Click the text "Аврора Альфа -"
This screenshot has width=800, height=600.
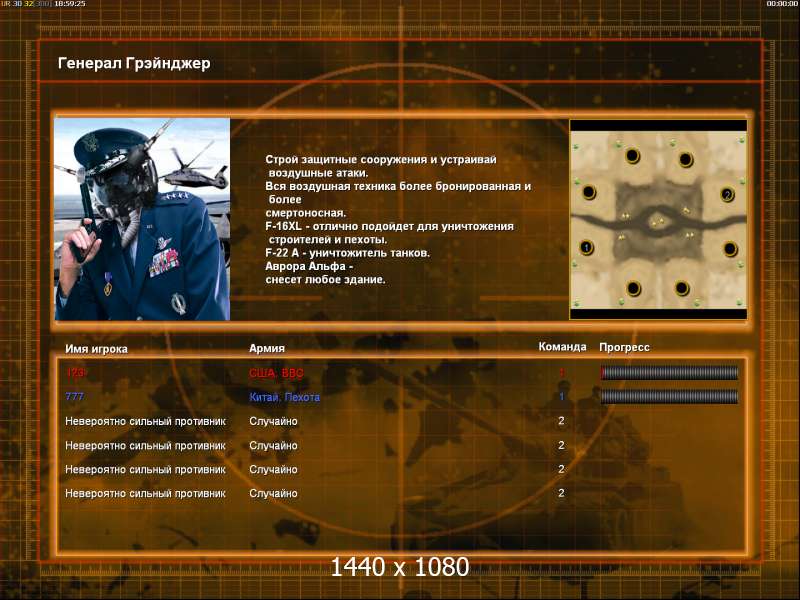(x=309, y=266)
